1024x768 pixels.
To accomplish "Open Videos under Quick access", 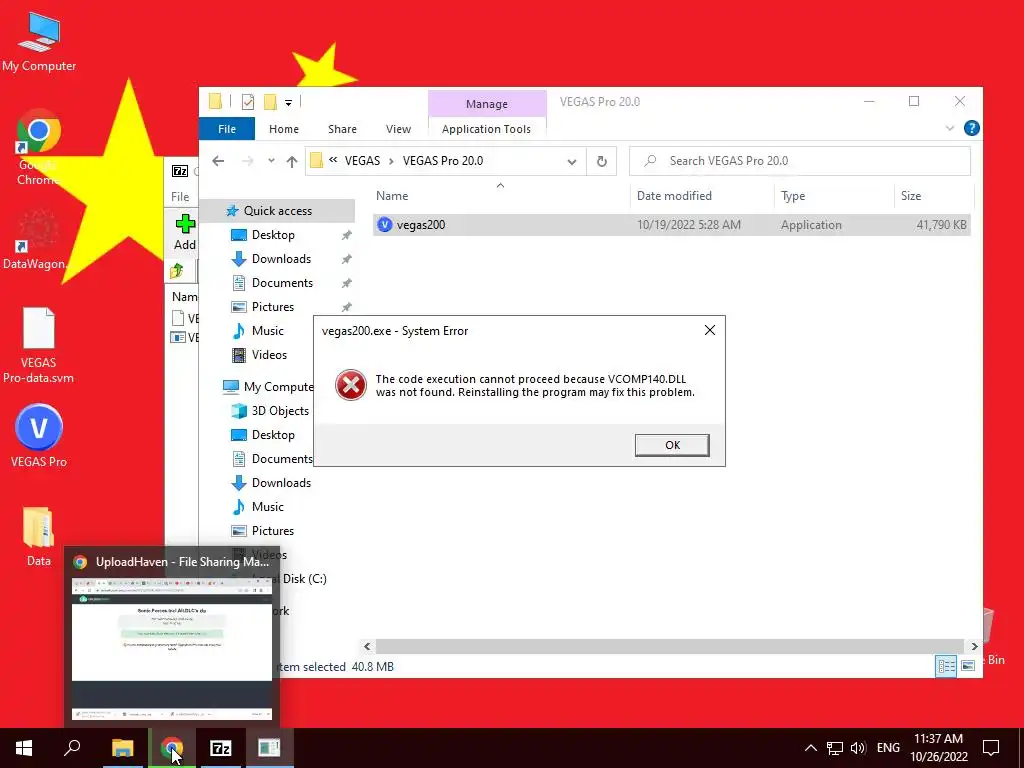I will coord(269,355).
